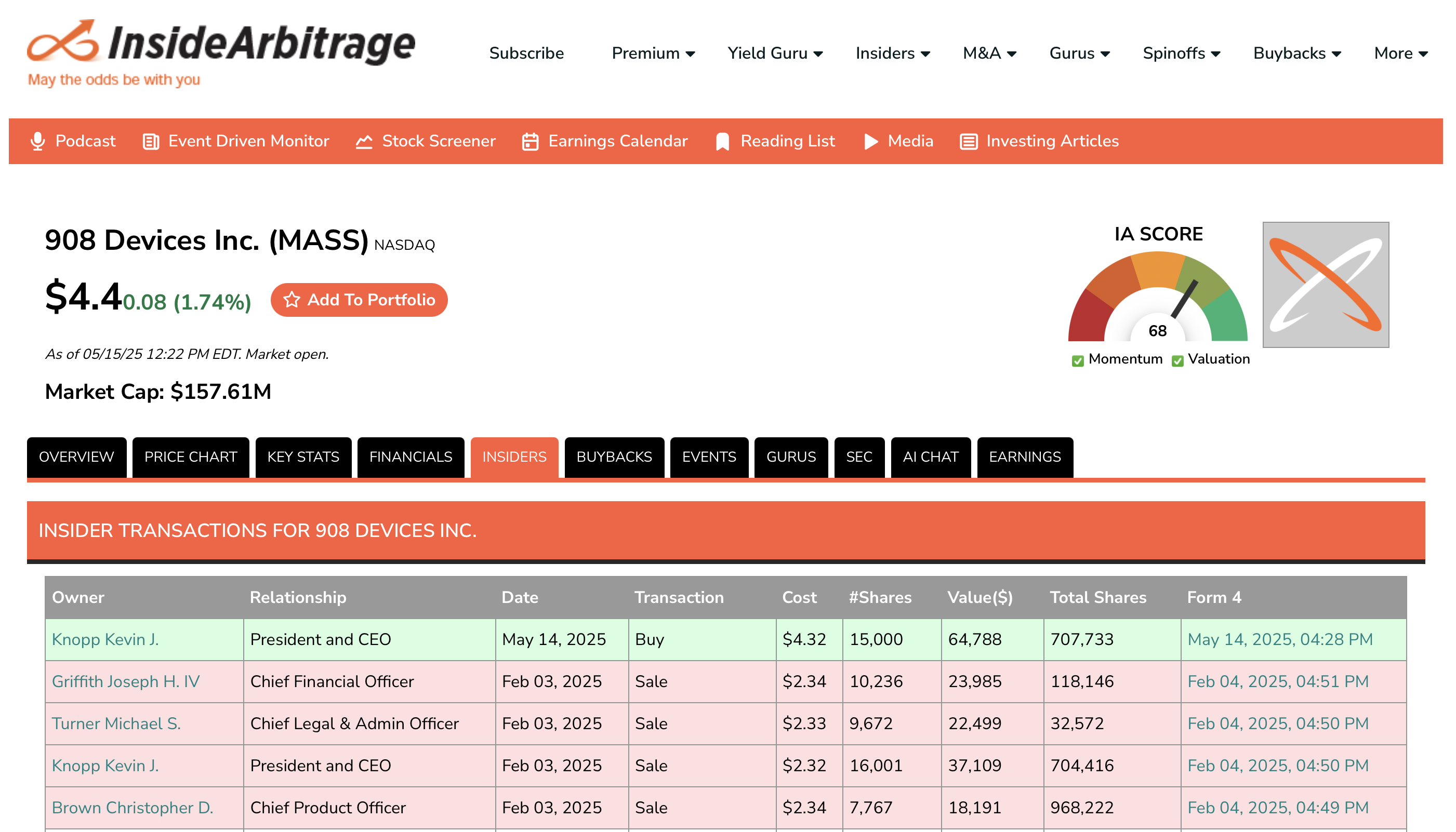1456x832 pixels.
Task: Expand the More dropdown menu
Action: (1400, 53)
